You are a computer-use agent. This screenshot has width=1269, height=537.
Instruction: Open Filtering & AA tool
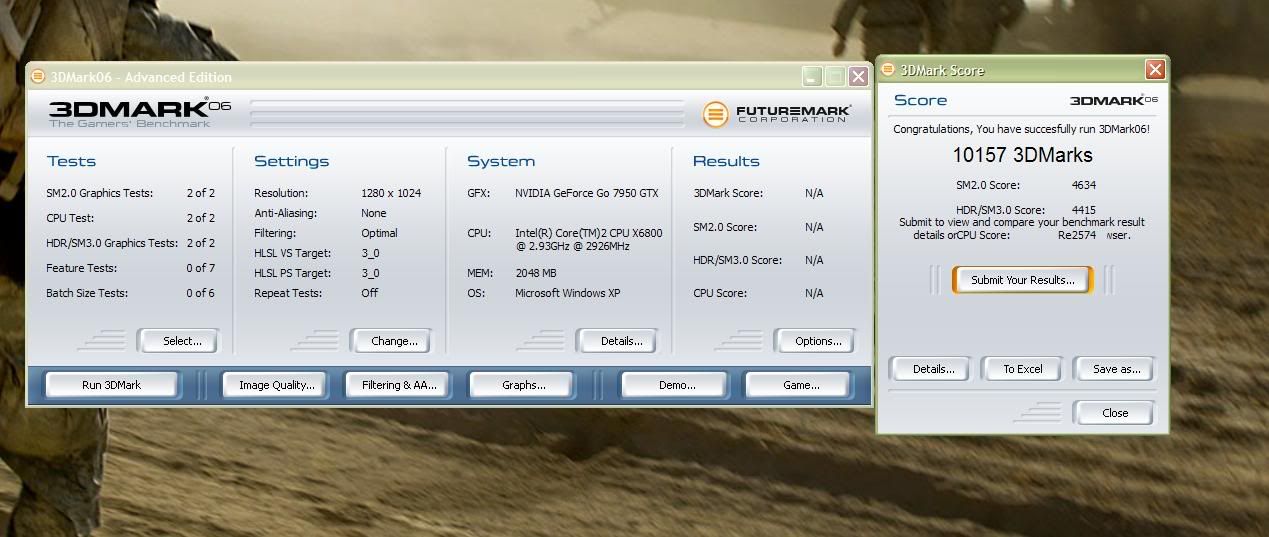point(399,385)
